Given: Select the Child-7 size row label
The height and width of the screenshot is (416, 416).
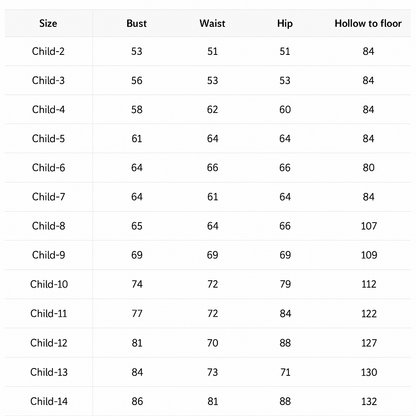Looking at the screenshot, I should tap(48, 197).
